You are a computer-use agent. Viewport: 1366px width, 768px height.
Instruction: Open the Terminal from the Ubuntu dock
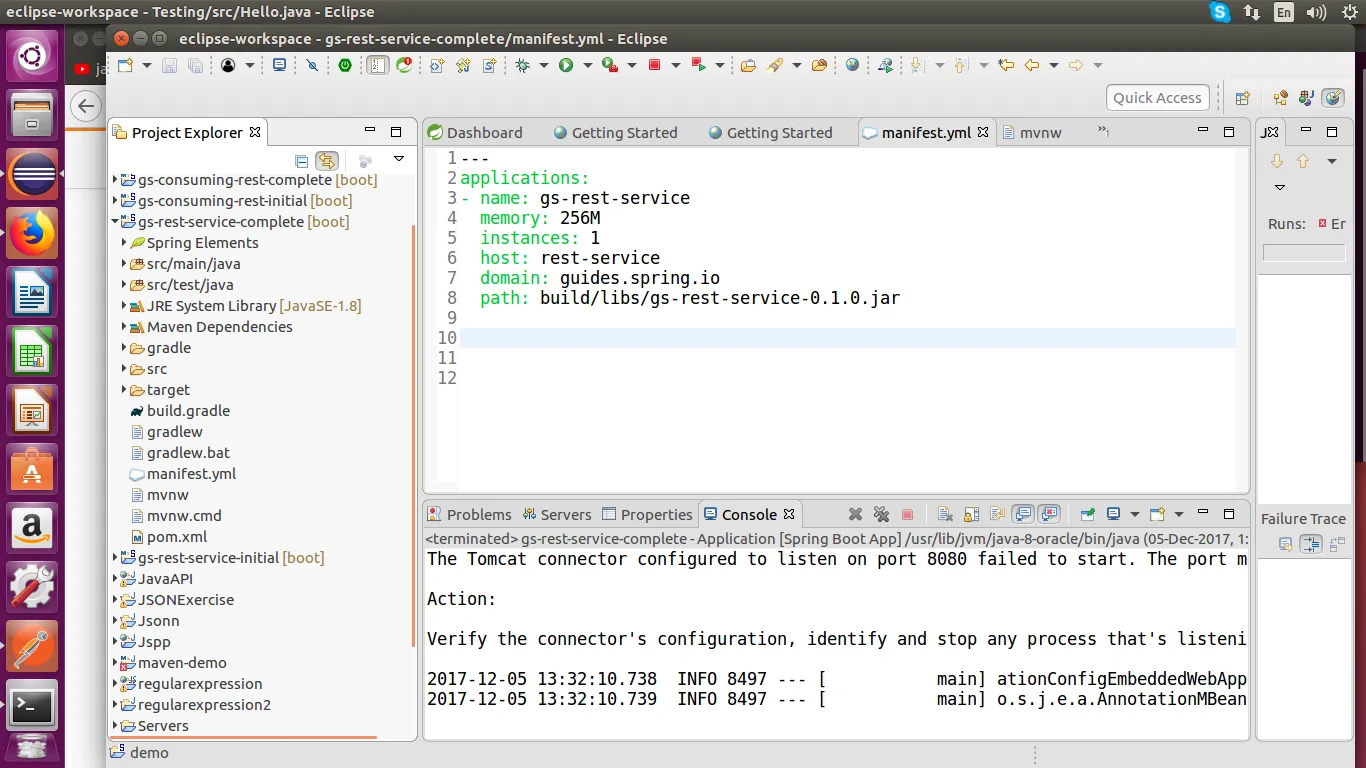(x=32, y=708)
